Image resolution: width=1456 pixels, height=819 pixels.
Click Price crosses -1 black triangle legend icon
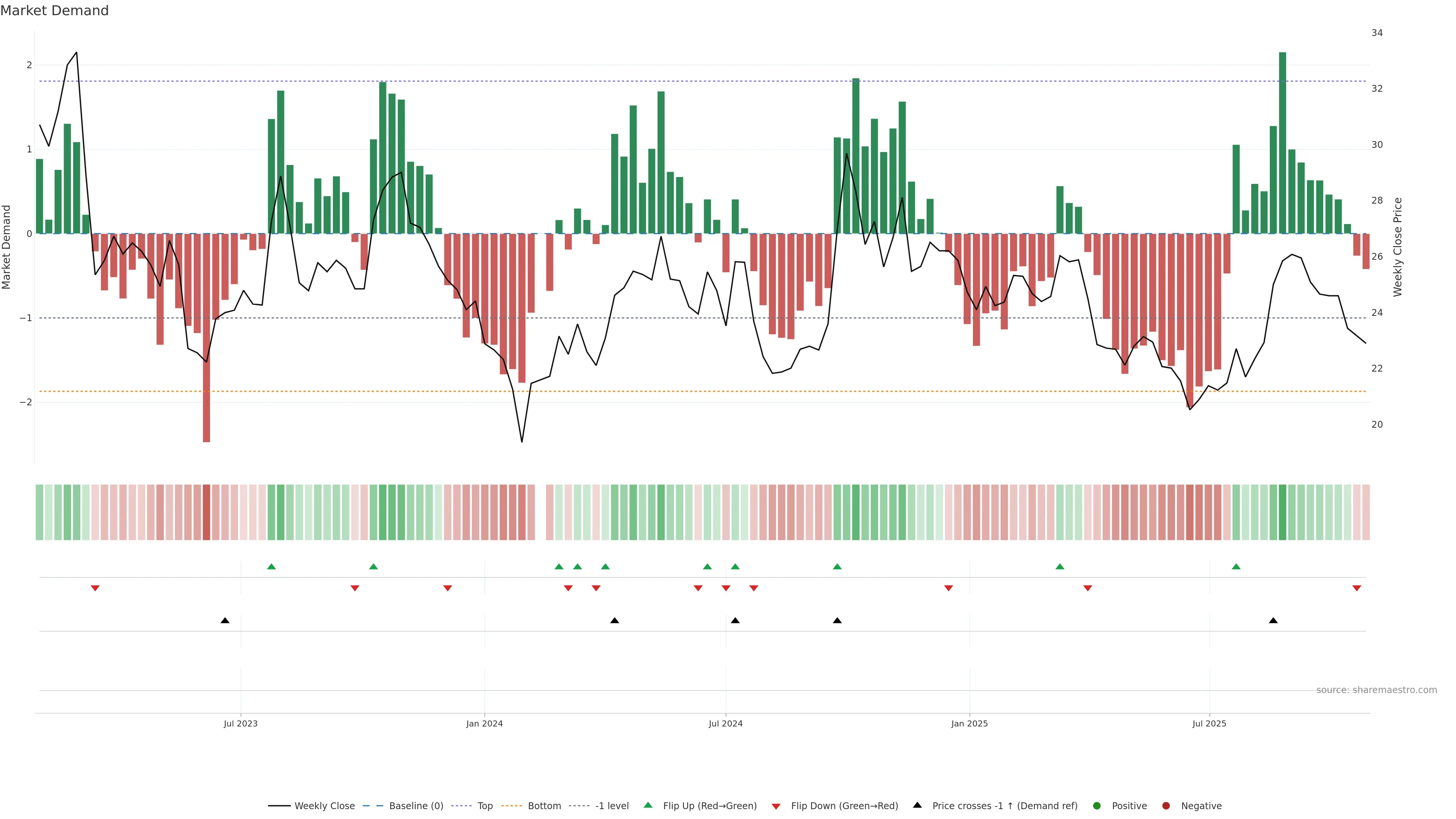pyautogui.click(x=917, y=805)
